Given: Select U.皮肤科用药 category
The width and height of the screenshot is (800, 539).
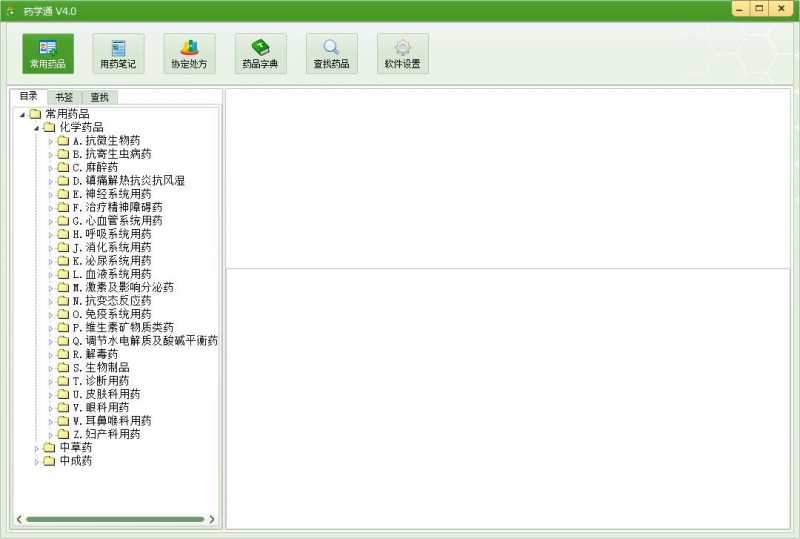Looking at the screenshot, I should point(106,394).
